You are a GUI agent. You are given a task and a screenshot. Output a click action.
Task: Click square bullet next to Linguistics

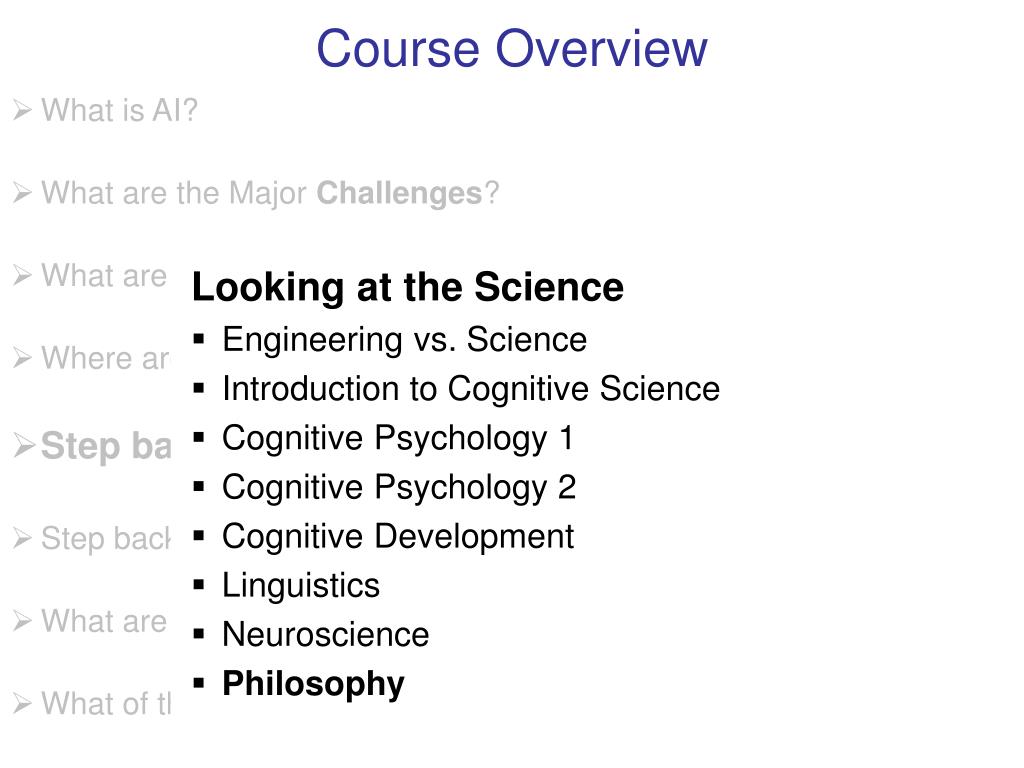[x=199, y=585]
